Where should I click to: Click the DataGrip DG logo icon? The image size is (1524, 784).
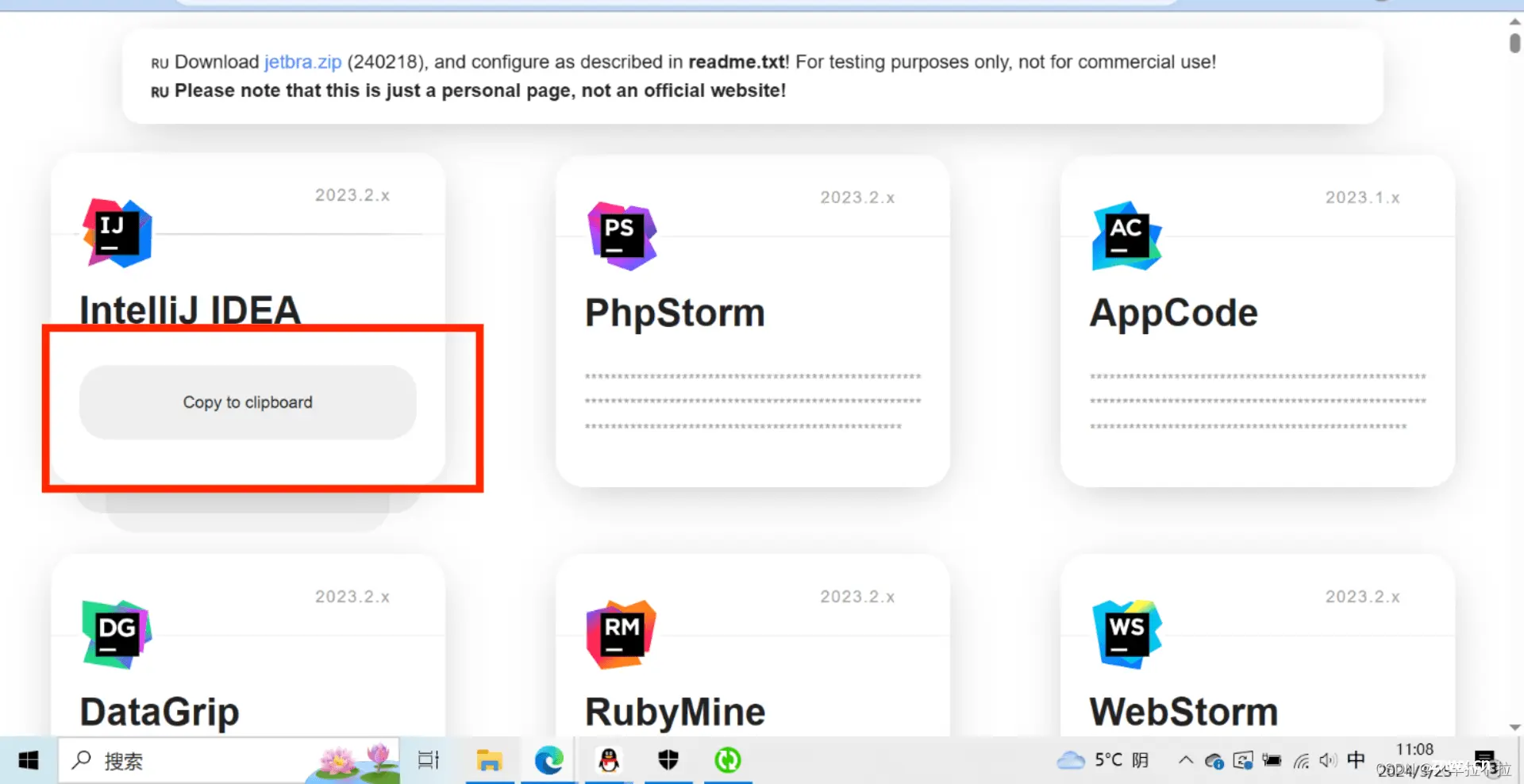[x=117, y=634]
